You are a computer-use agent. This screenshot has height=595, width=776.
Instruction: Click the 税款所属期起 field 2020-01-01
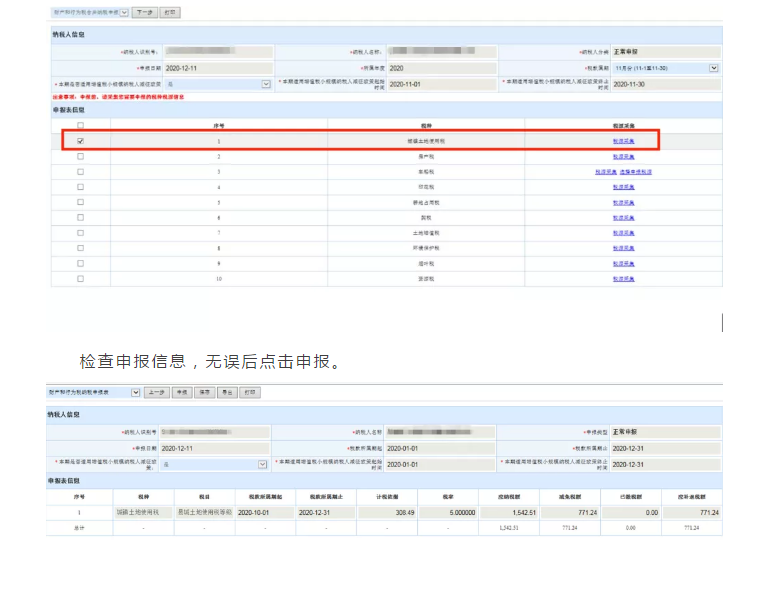point(440,448)
